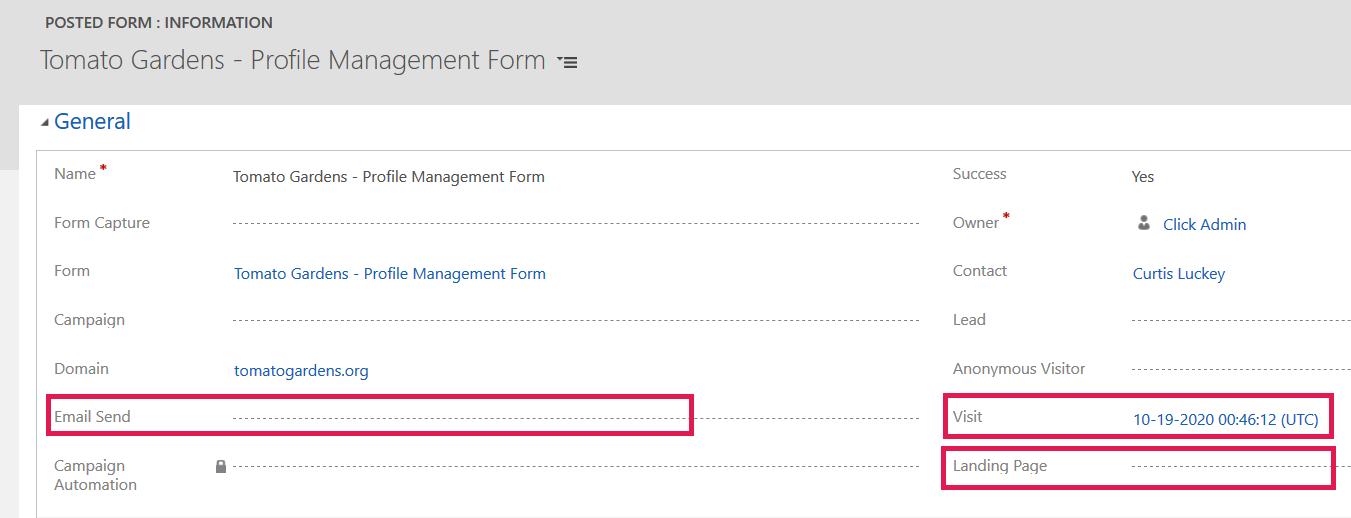1351x518 pixels.
Task: Click the General section heading
Action: [x=92, y=121]
